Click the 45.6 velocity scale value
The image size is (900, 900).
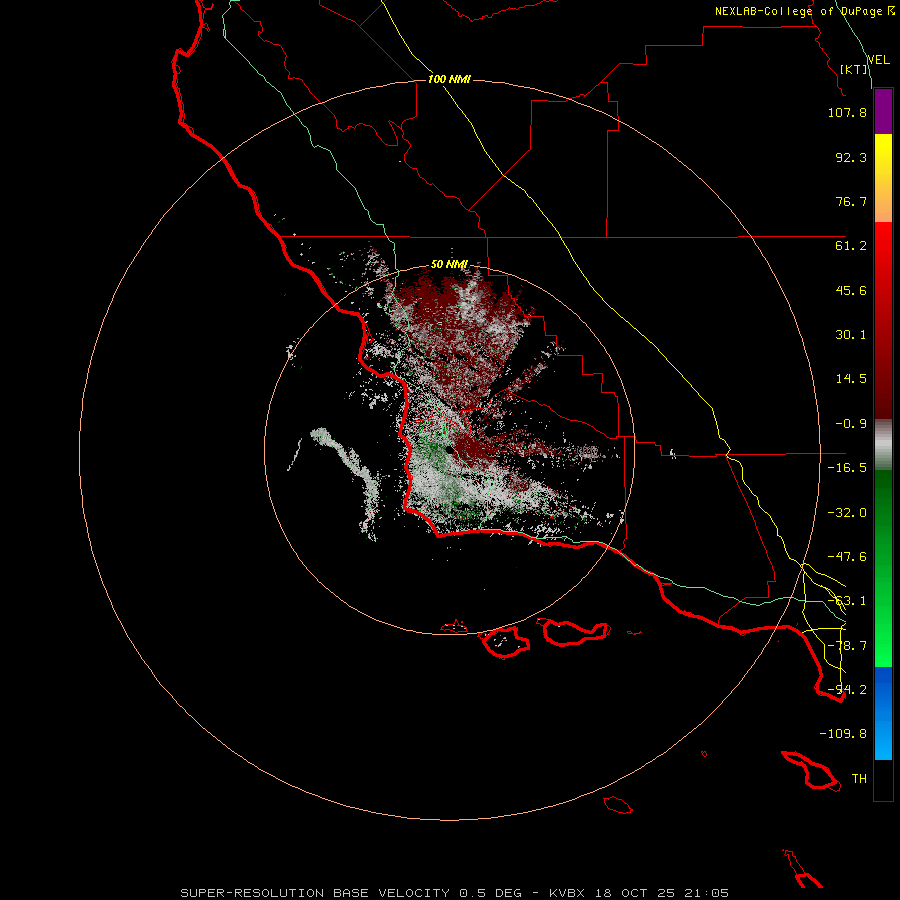pos(851,290)
